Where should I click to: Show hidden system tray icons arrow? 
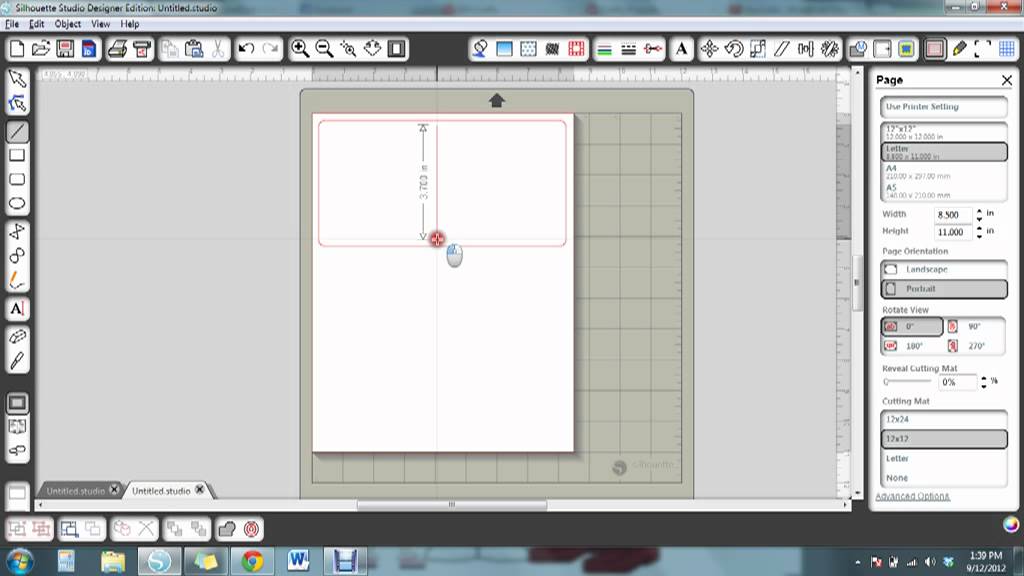point(857,562)
